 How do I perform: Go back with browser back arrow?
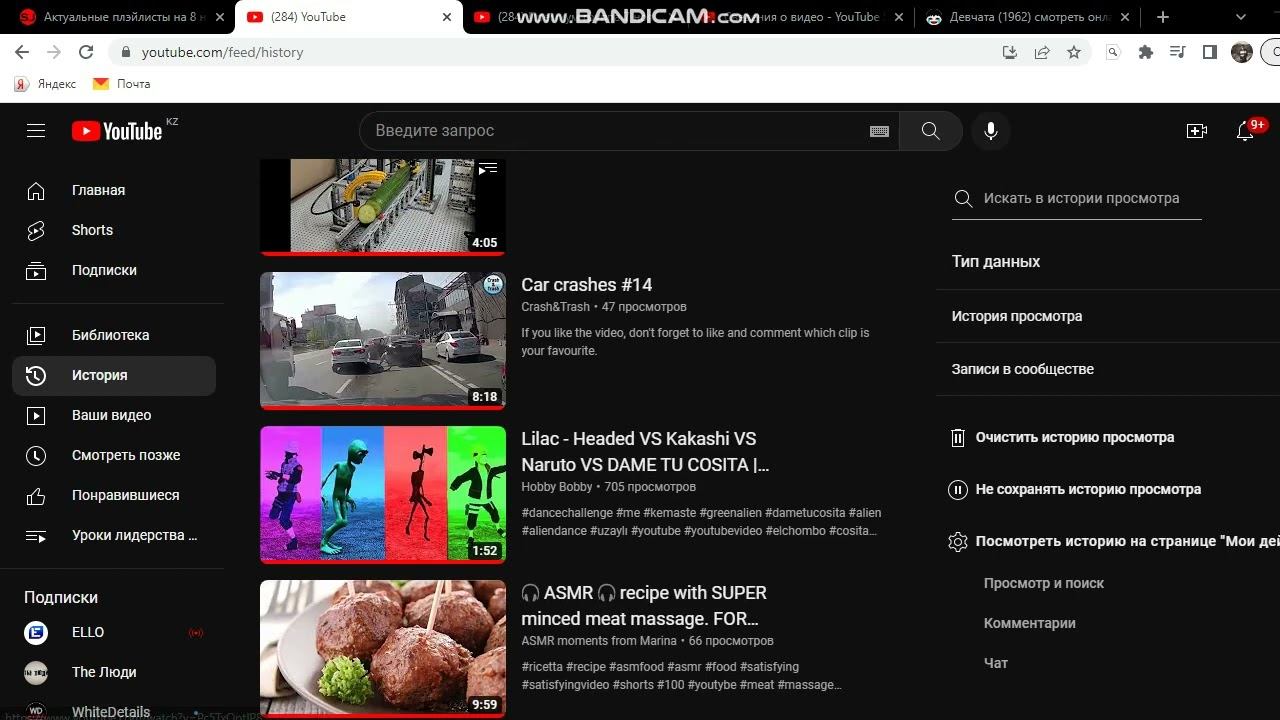(x=22, y=52)
